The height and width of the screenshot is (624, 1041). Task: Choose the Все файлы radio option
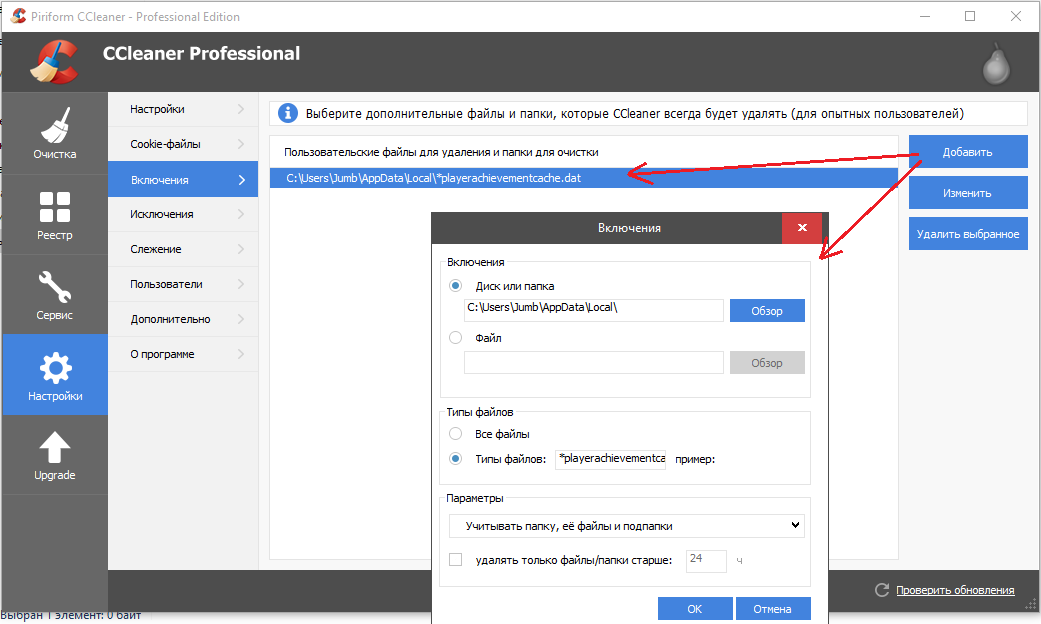[x=455, y=434]
